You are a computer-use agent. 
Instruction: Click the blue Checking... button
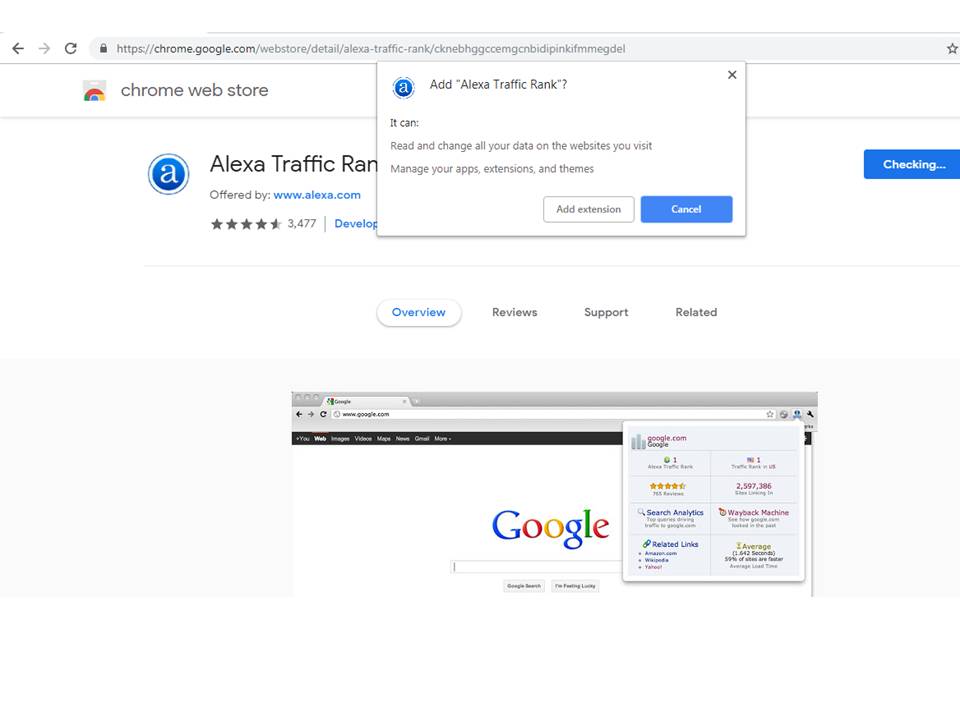click(912, 164)
